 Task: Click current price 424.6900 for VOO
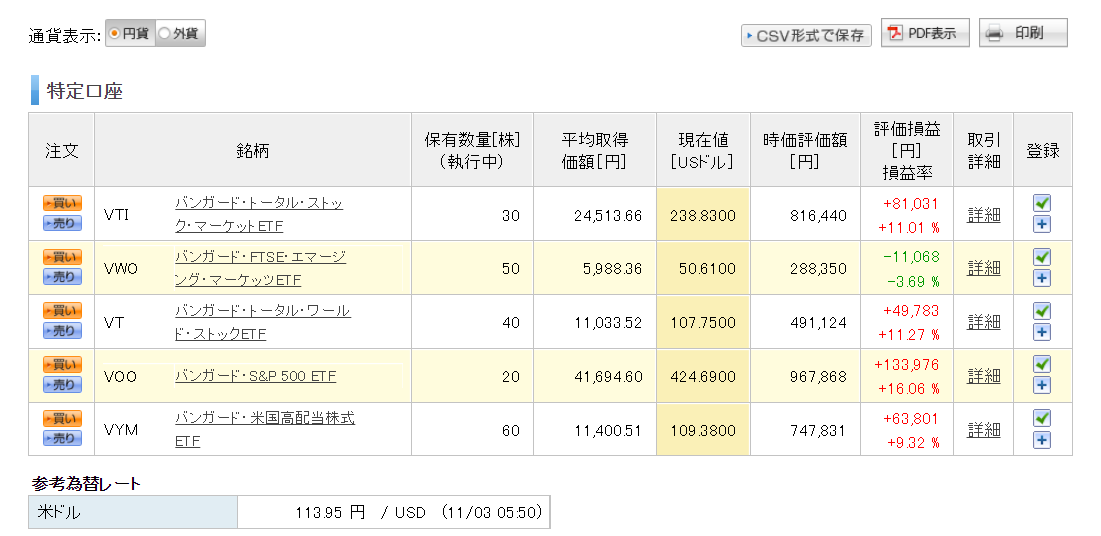tap(703, 377)
